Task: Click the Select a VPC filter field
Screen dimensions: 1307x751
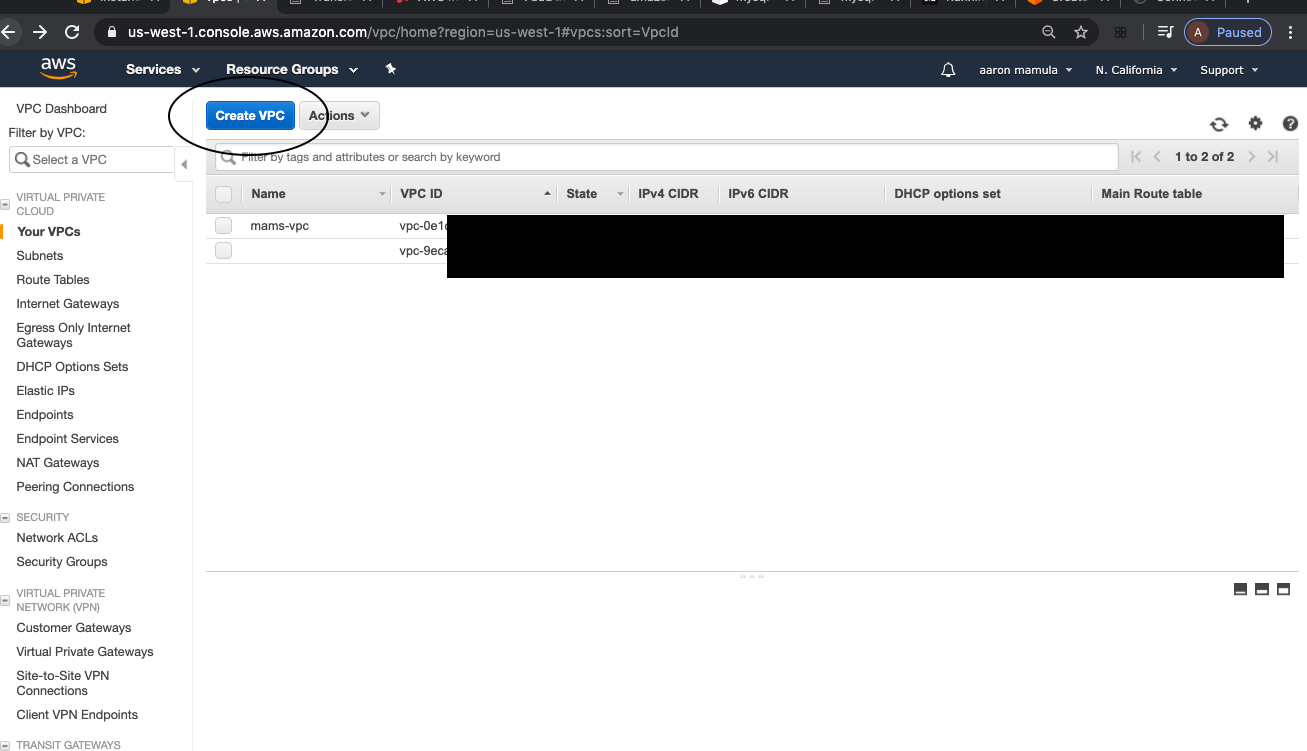Action: (92, 160)
